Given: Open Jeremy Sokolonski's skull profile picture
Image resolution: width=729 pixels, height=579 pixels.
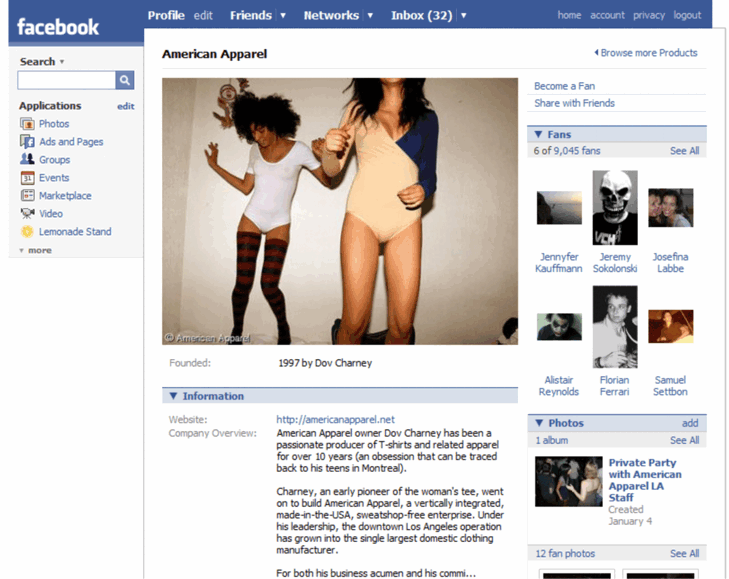Looking at the screenshot, I should coord(615,207).
